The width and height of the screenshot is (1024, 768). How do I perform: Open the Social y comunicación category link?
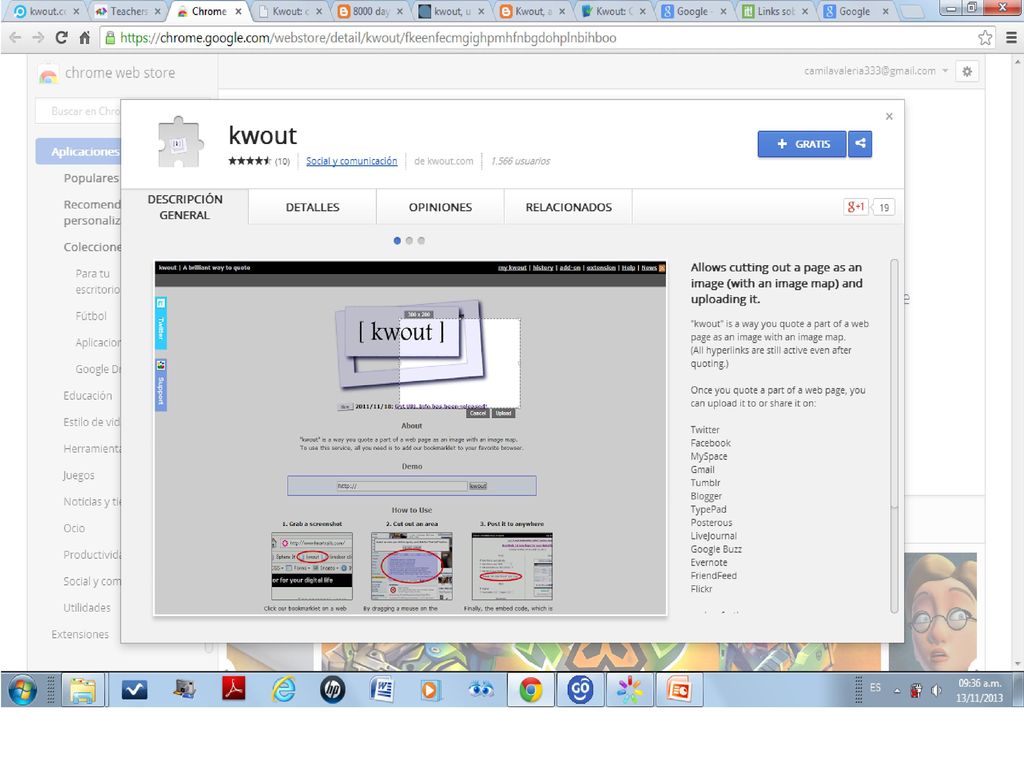[x=351, y=161]
